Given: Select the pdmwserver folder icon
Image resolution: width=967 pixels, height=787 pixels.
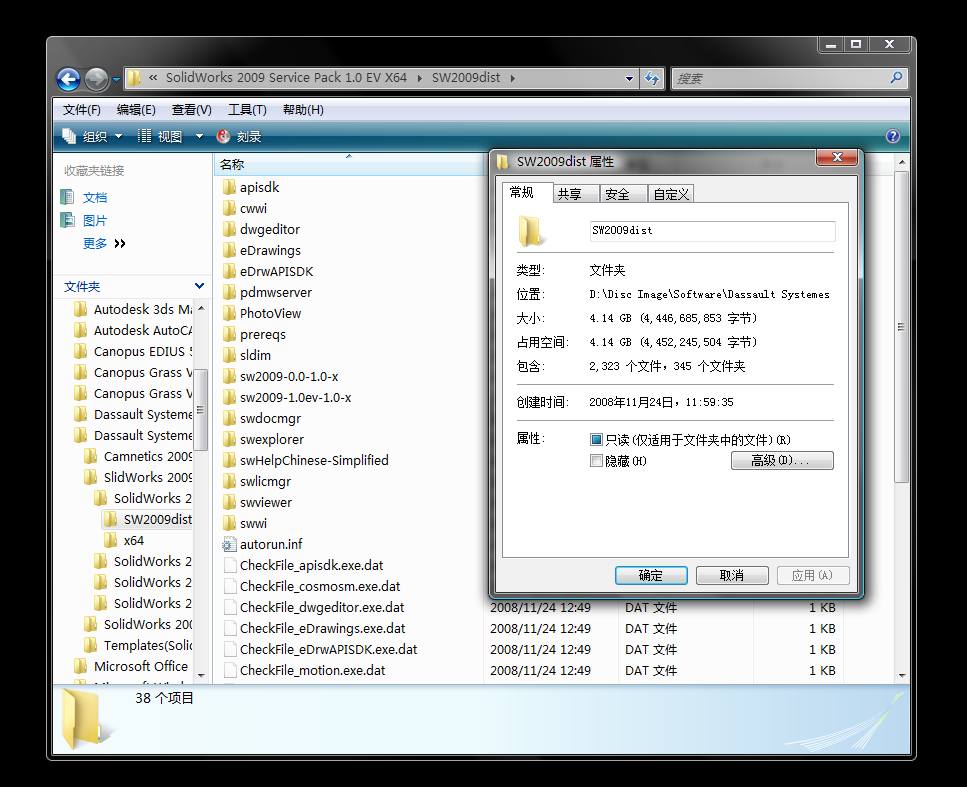Looking at the screenshot, I should (x=229, y=292).
